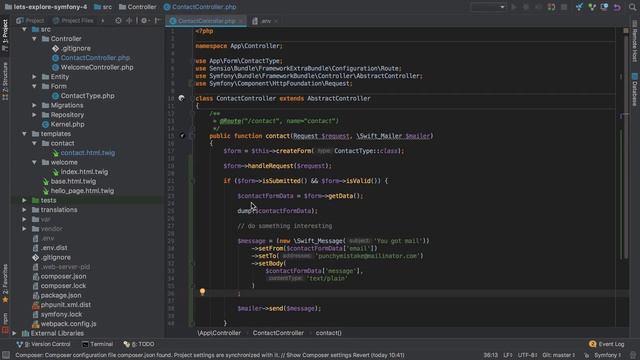
Task: Open Search Everywhere magnifier icon
Action: click(632, 7)
